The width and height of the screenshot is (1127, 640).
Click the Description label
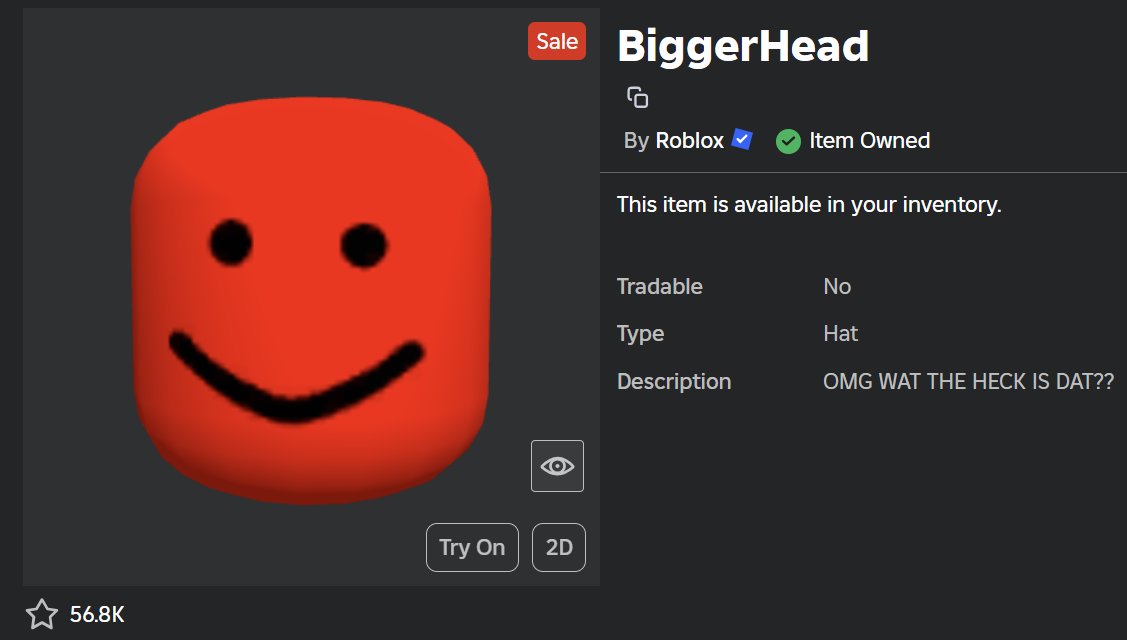674,381
